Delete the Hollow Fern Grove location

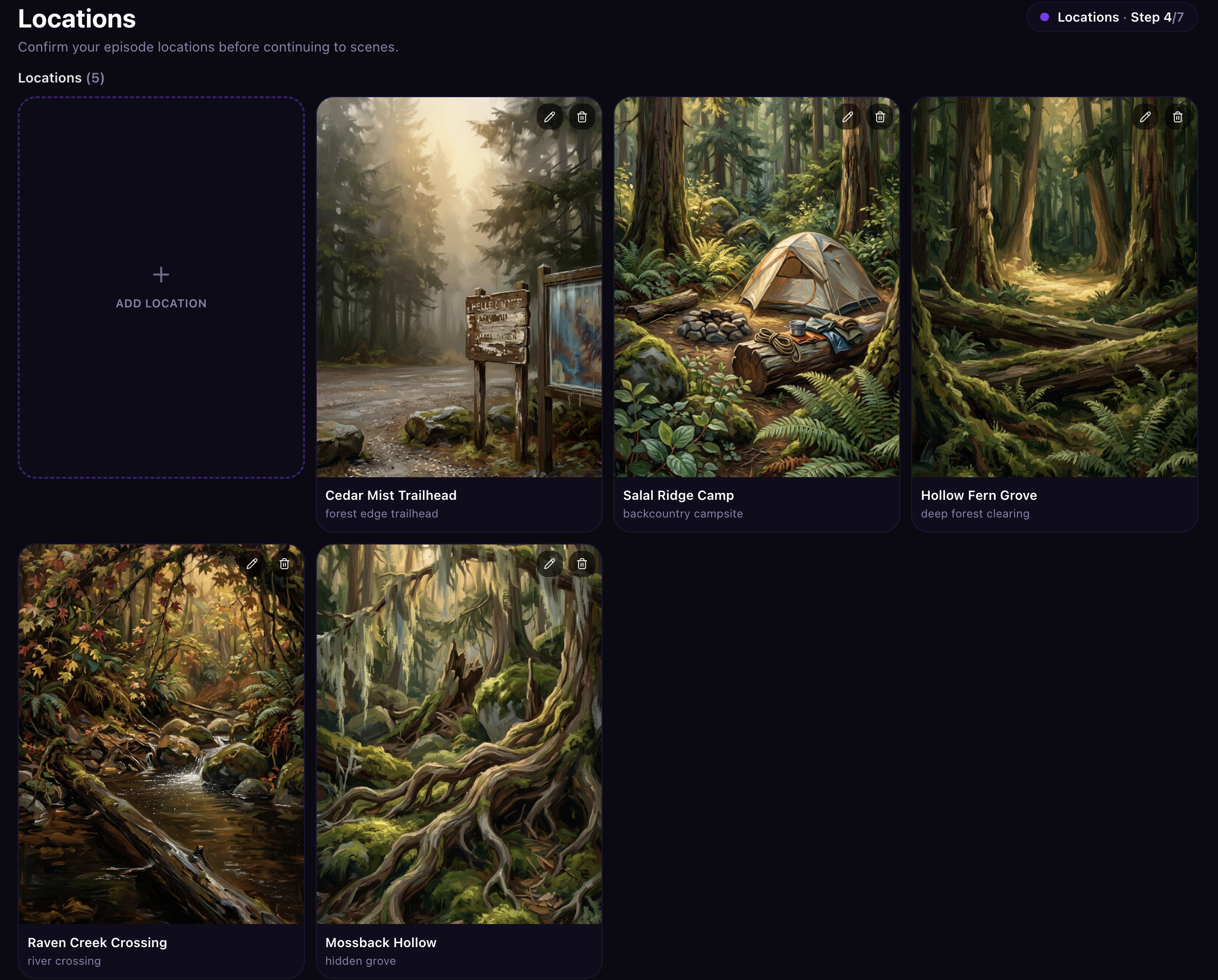[1178, 117]
